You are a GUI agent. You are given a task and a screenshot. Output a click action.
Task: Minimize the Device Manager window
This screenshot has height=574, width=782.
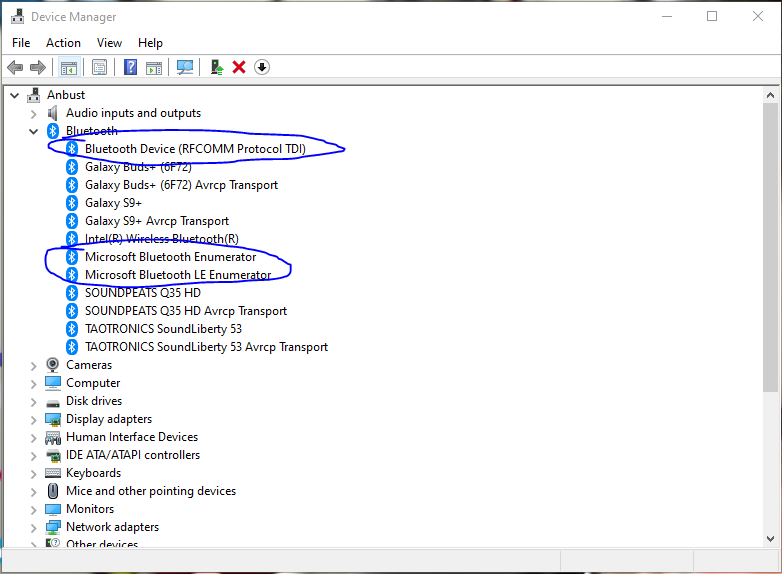click(667, 16)
